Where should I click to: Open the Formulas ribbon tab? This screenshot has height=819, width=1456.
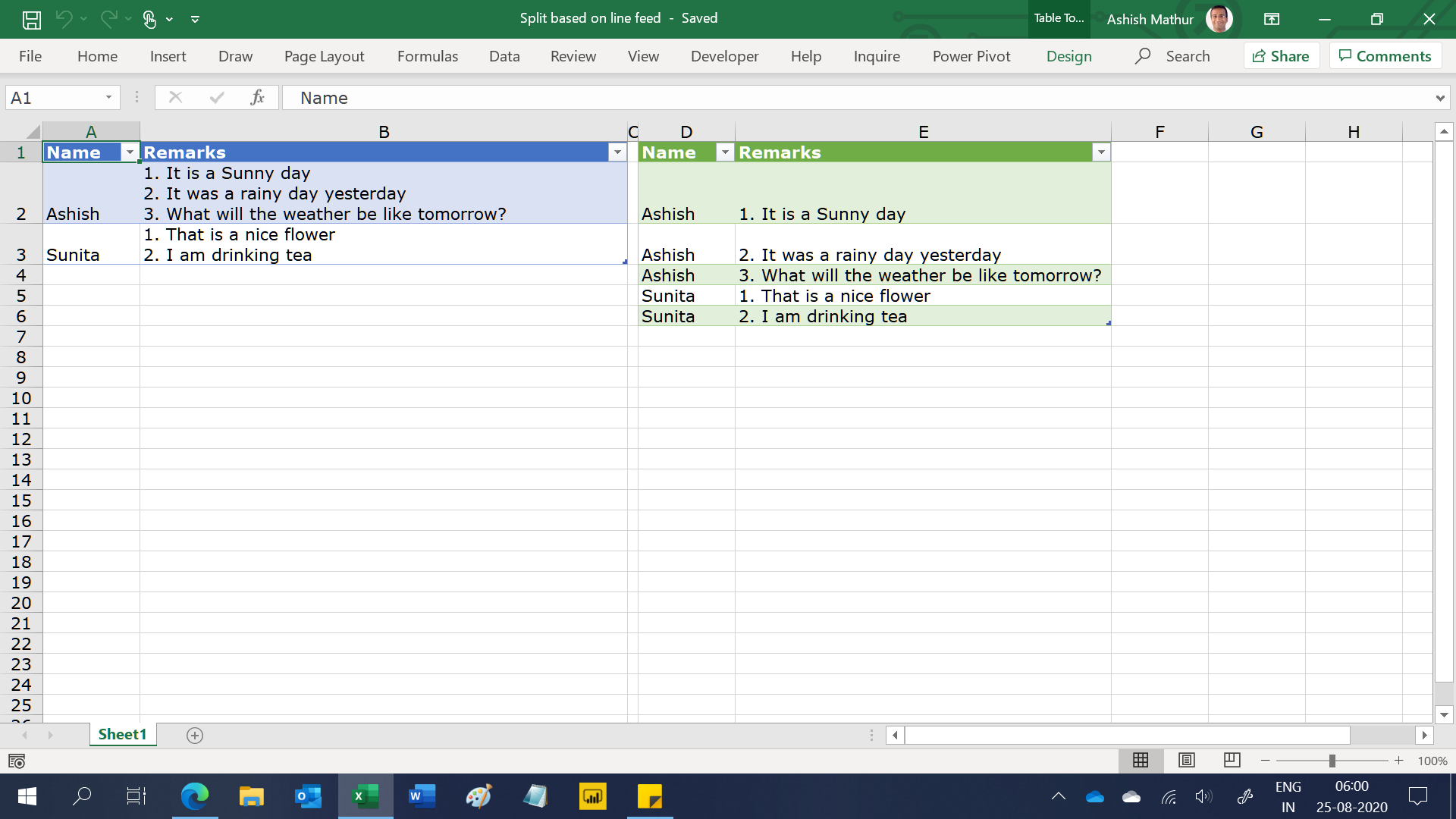click(426, 55)
